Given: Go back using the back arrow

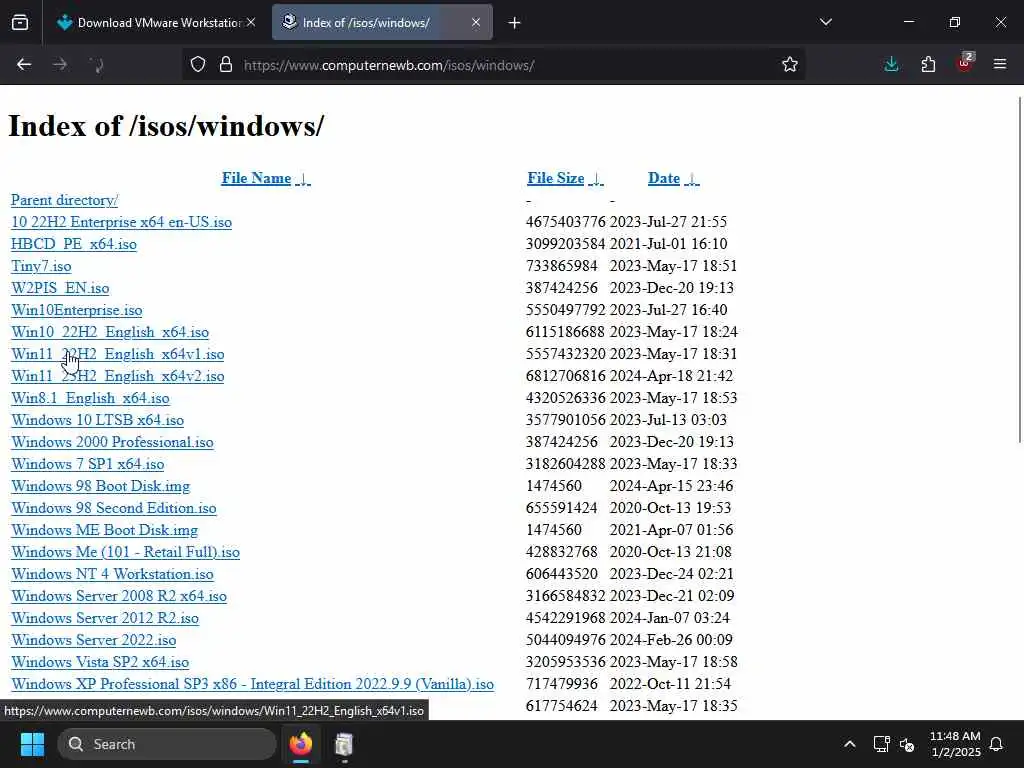Looking at the screenshot, I should [24, 64].
